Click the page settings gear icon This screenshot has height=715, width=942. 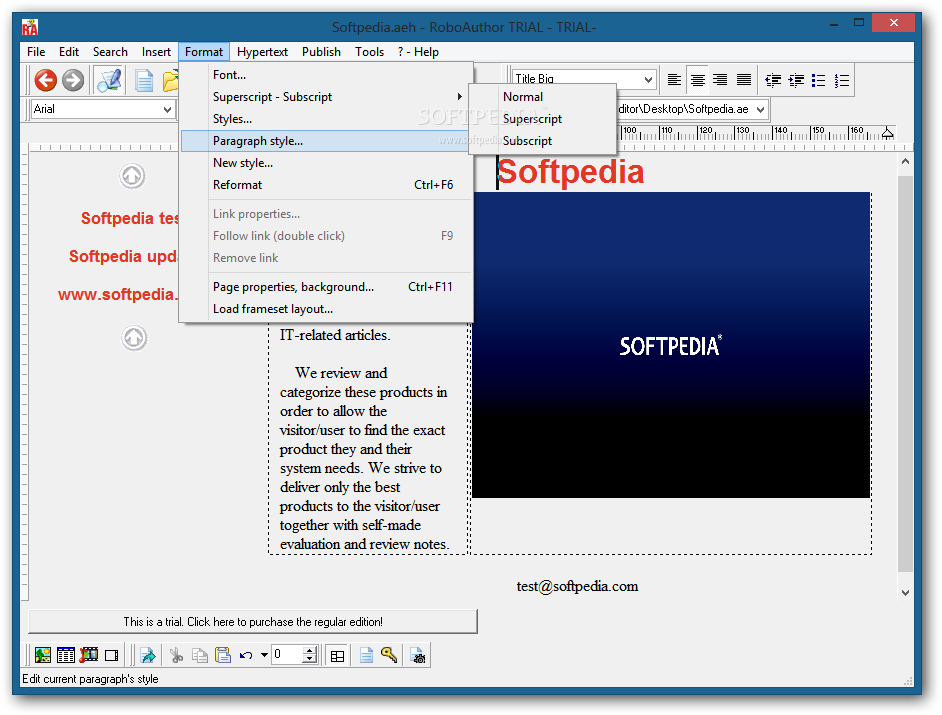click(418, 655)
